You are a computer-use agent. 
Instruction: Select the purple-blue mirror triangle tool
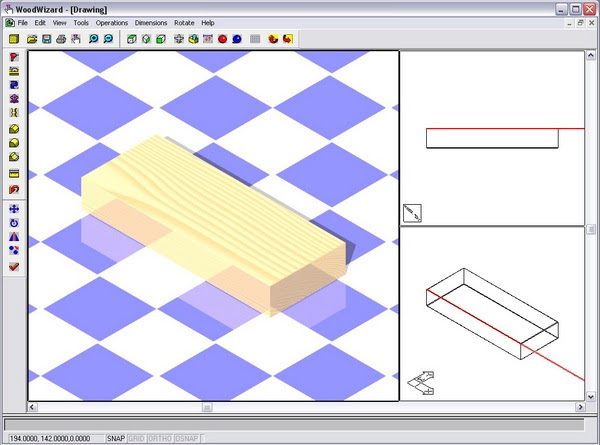tap(14, 236)
